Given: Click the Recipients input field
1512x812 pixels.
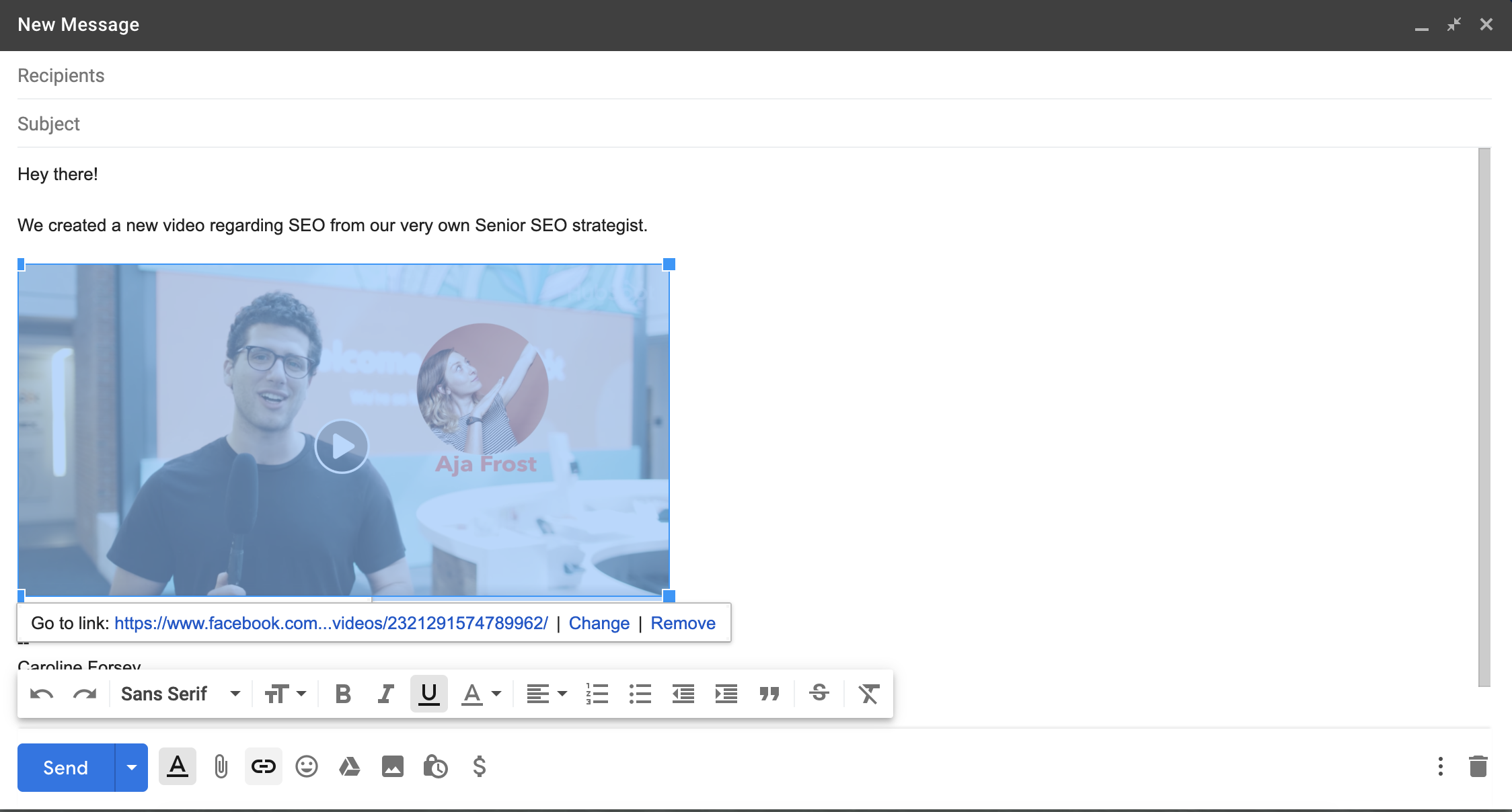Looking at the screenshot, I should point(756,75).
